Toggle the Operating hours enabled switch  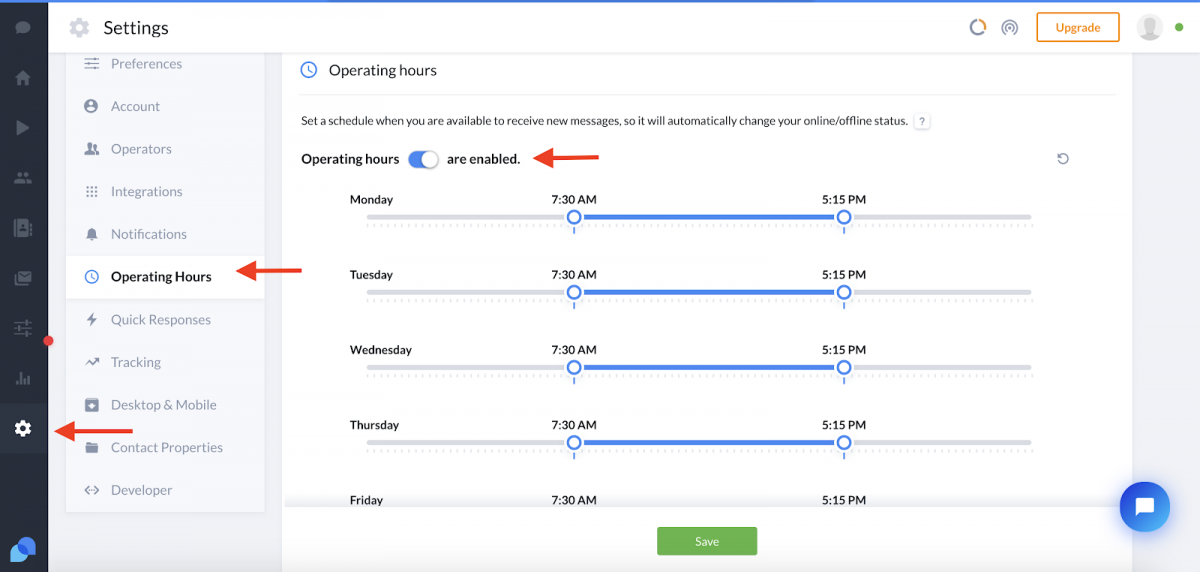pos(424,159)
